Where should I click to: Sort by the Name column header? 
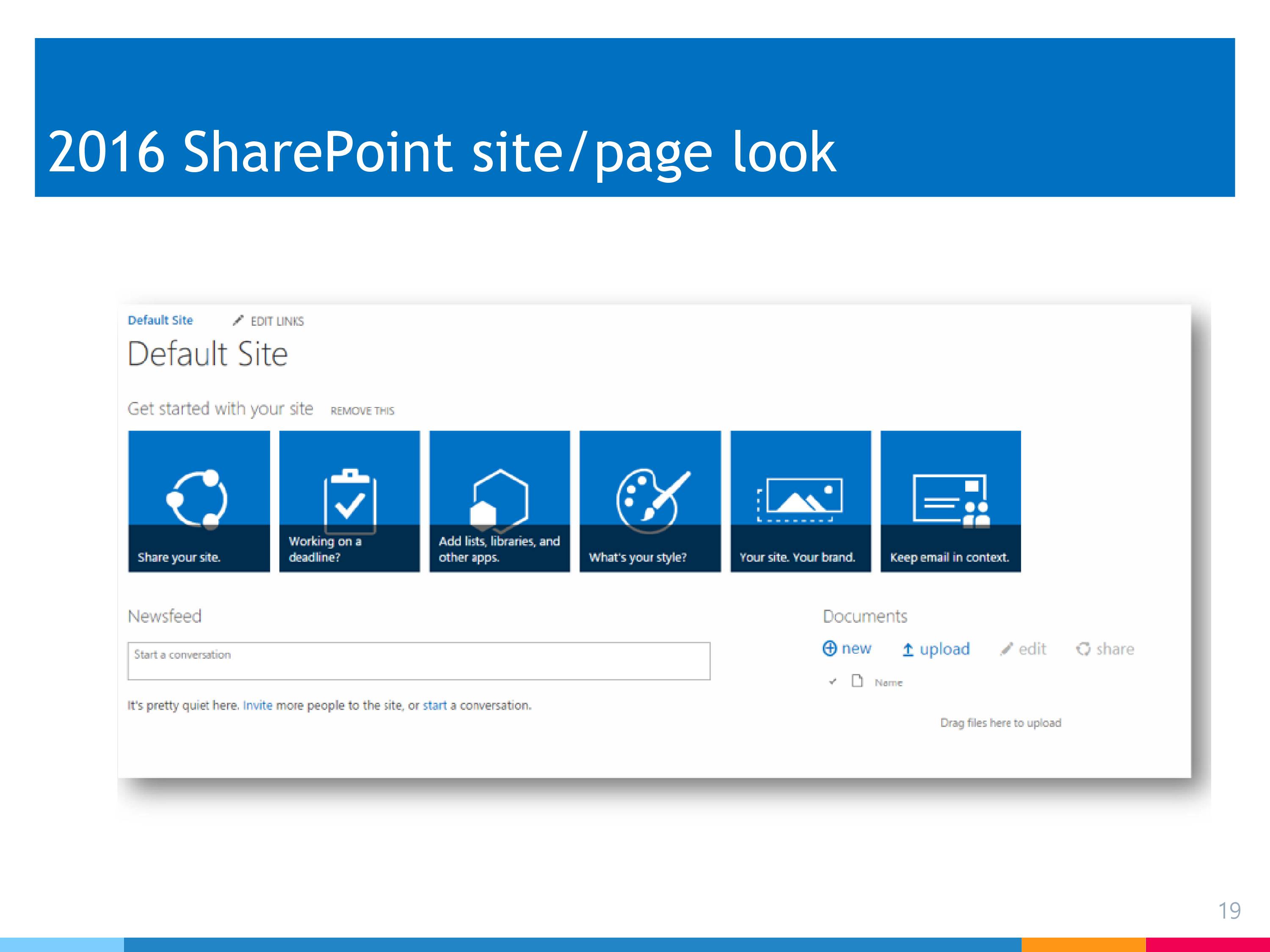point(889,682)
